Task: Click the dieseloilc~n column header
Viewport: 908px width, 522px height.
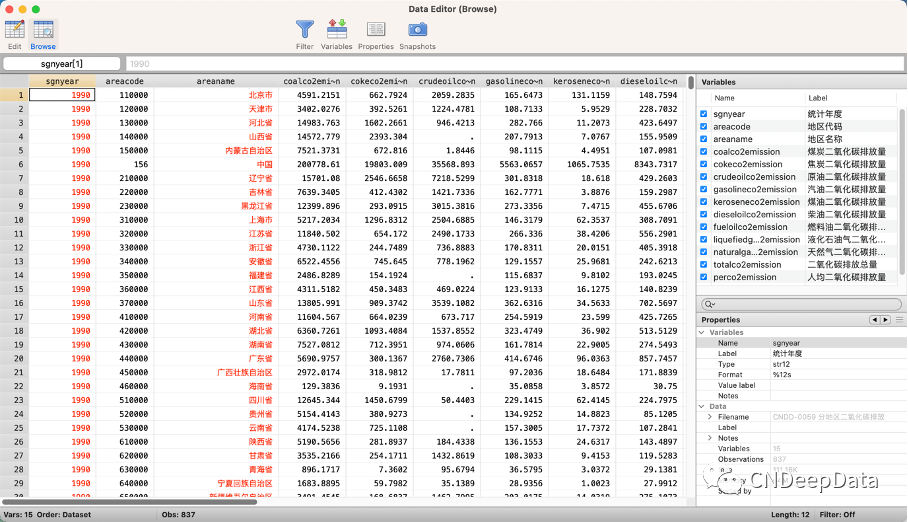Action: [649, 81]
